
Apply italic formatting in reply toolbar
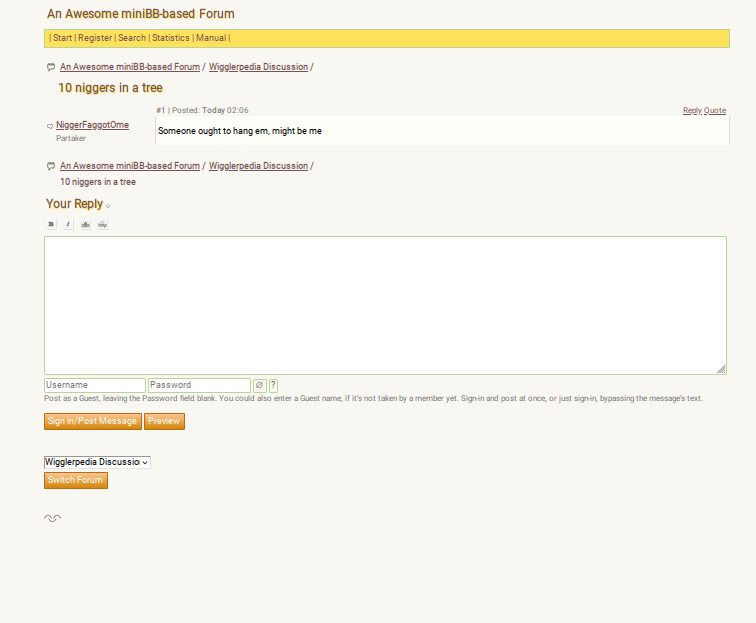(68, 224)
